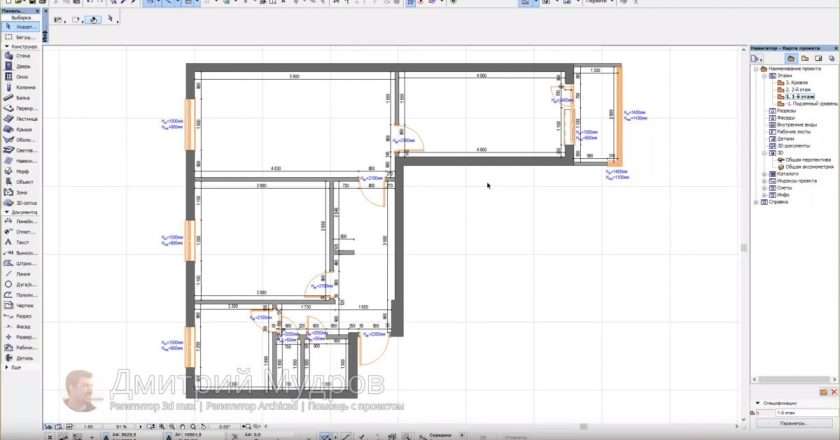Select the Door (Дверь) tool
Image resolution: width=840 pixels, height=440 pixels.
pos(20,66)
